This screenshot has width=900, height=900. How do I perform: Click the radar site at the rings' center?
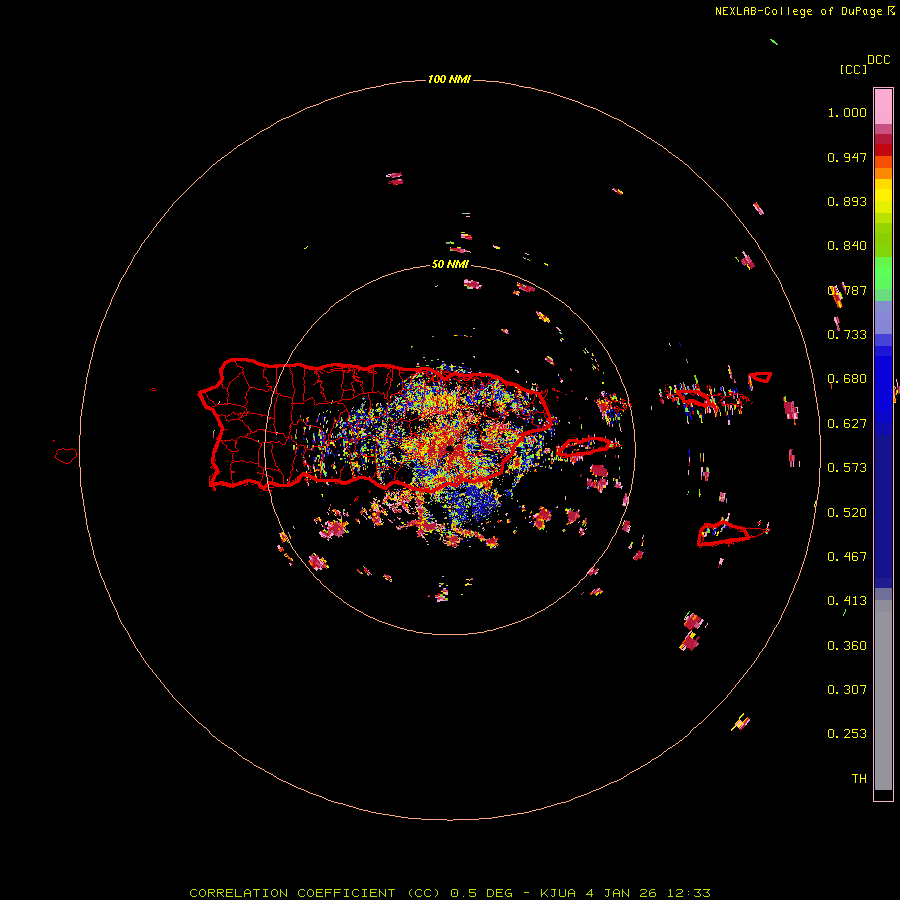(x=450, y=449)
